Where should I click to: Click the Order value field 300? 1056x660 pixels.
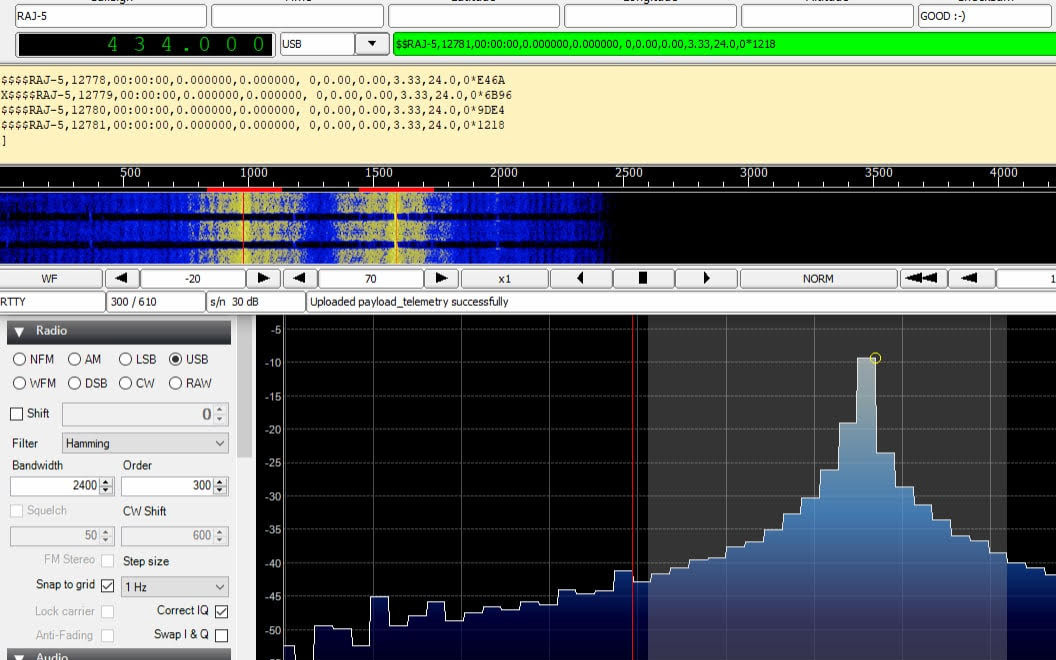(168, 486)
